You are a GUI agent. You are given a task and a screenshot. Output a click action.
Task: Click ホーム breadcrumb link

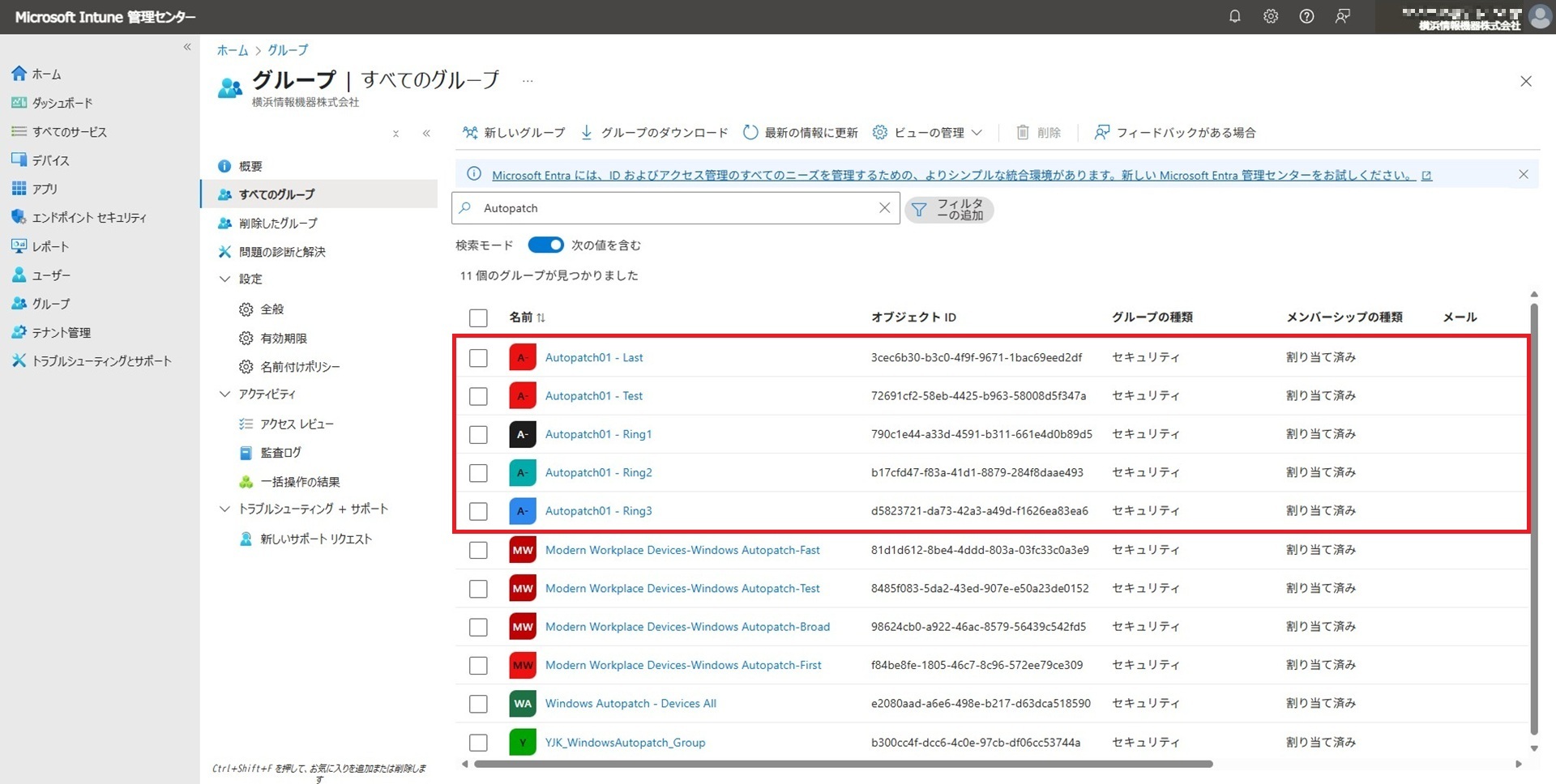click(x=233, y=50)
